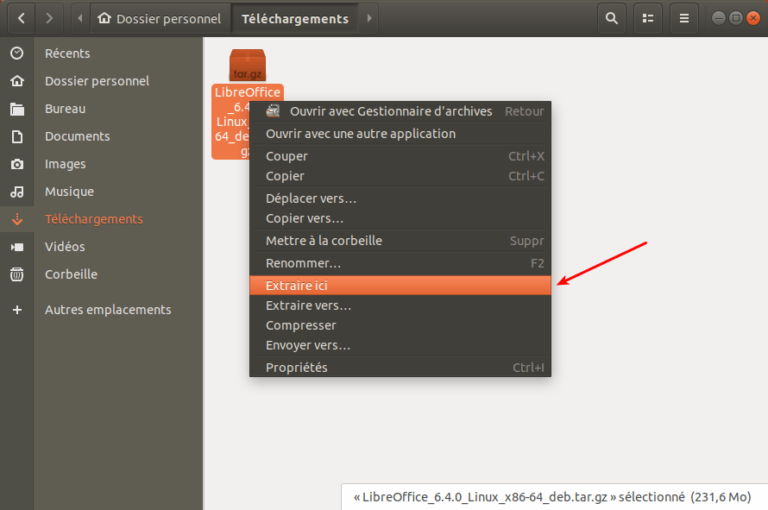Choose Copier vers… entry
Image resolution: width=768 pixels, height=510 pixels.
[x=400, y=218]
